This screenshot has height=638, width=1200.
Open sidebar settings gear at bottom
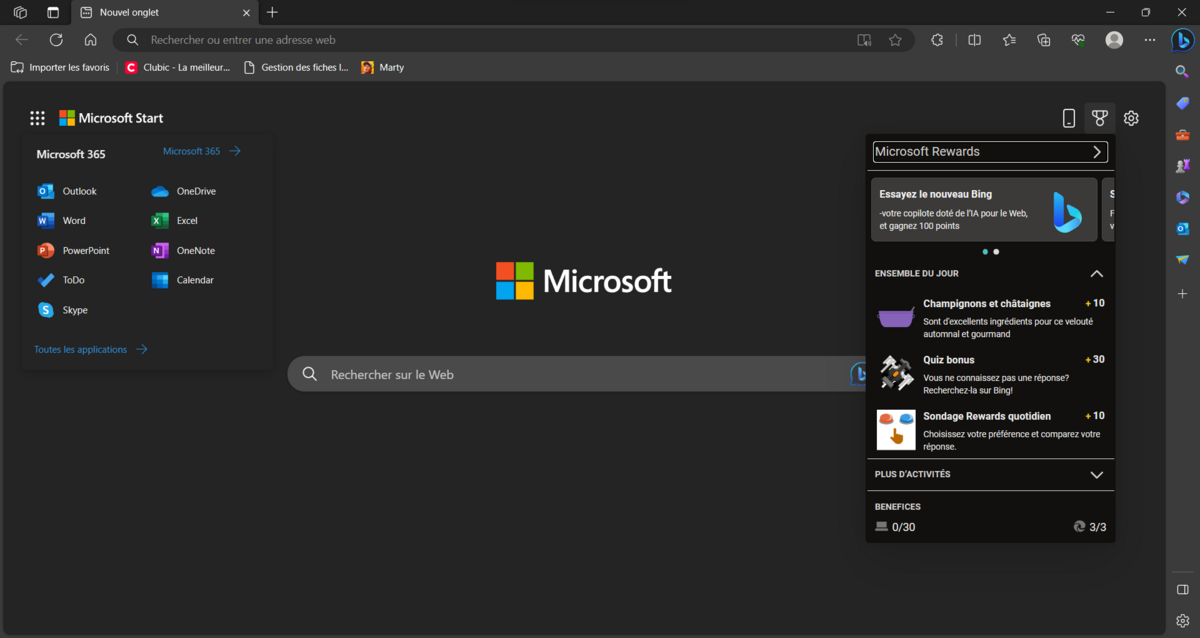[x=1183, y=620]
